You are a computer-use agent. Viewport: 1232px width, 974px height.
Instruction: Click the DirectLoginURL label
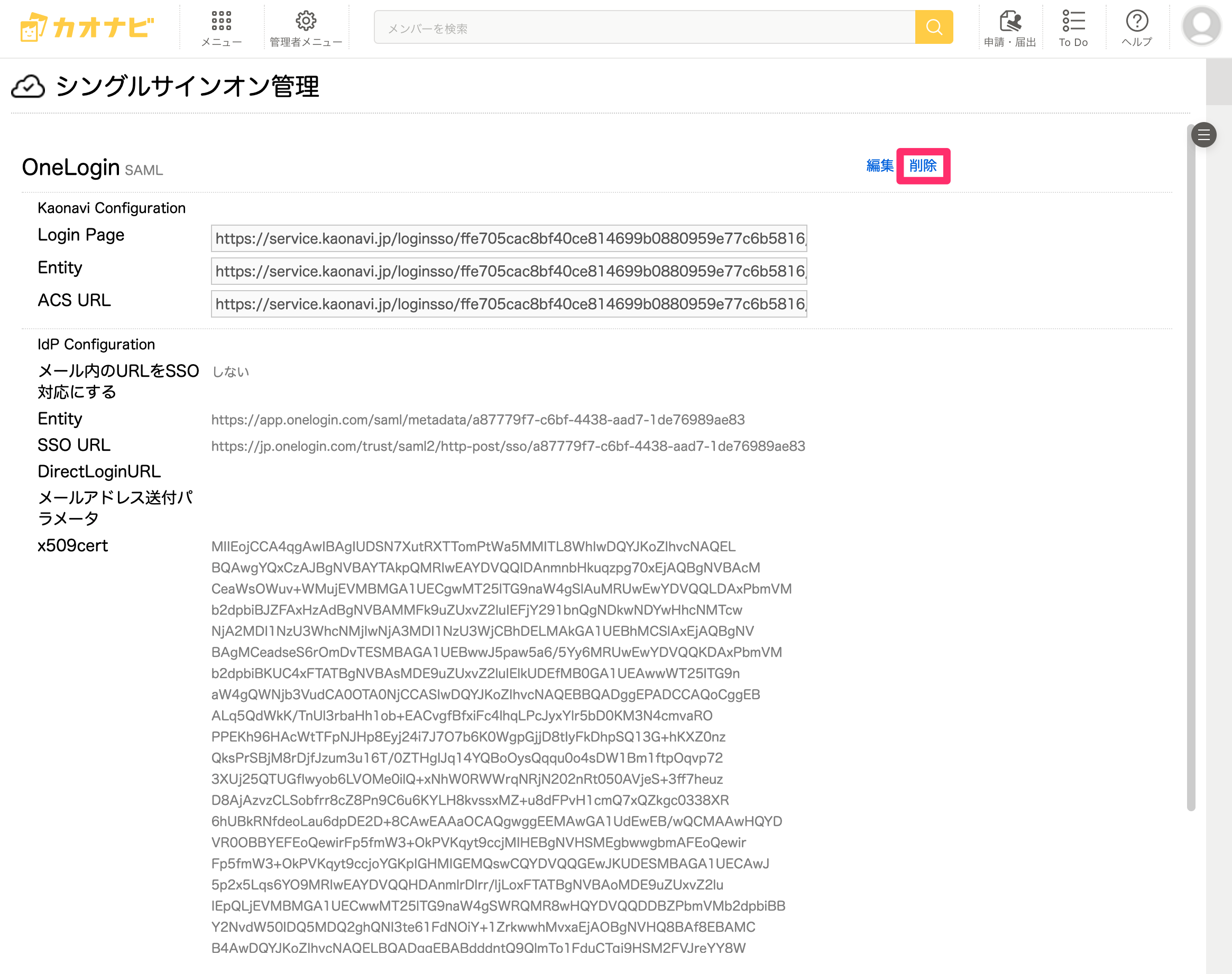[99, 471]
